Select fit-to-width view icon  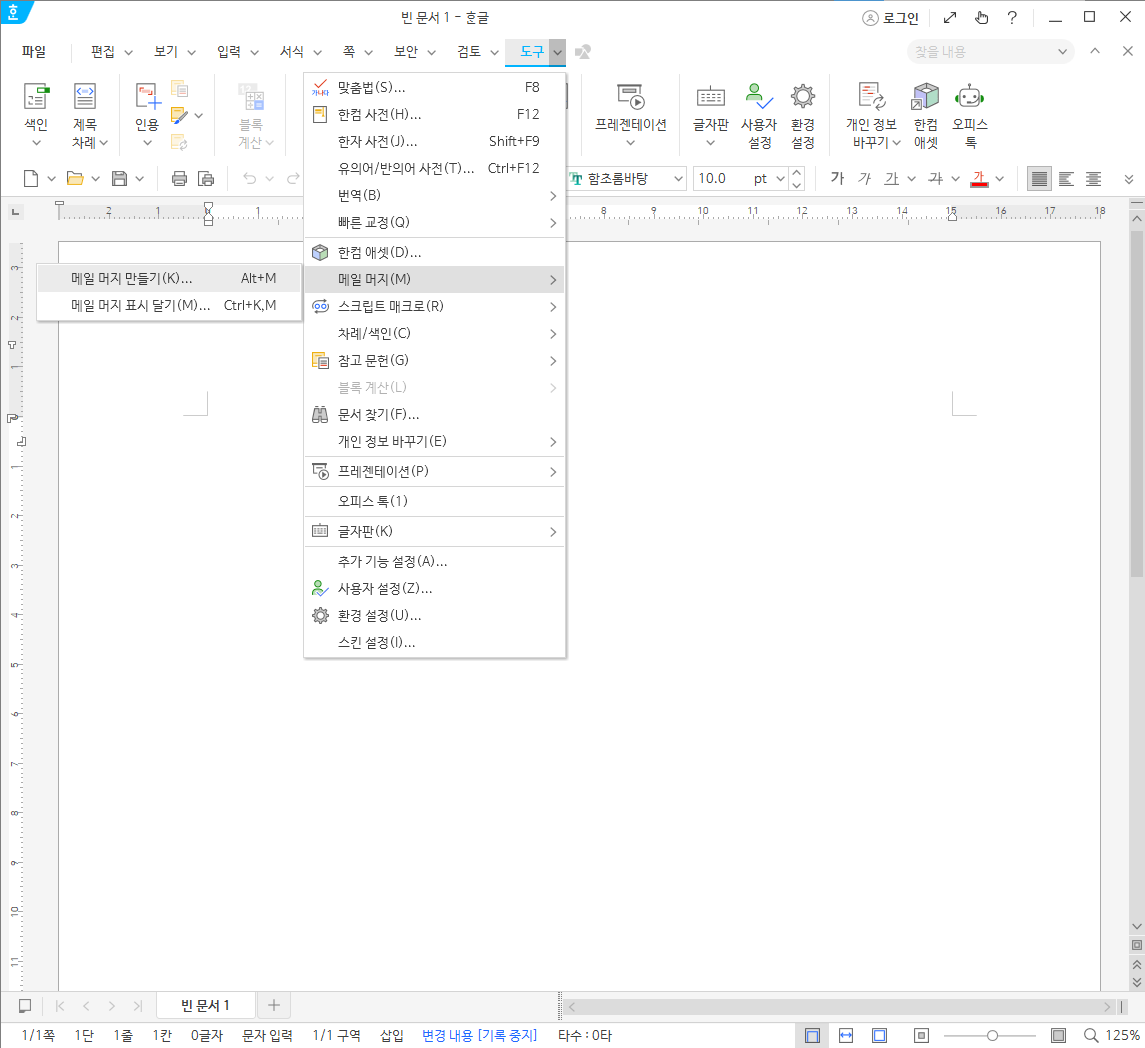(846, 1035)
